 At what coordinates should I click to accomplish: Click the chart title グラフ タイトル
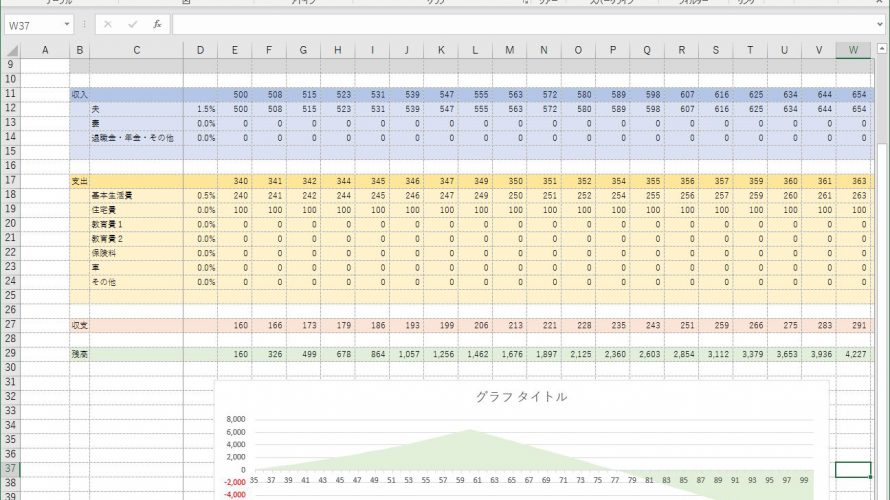521,397
